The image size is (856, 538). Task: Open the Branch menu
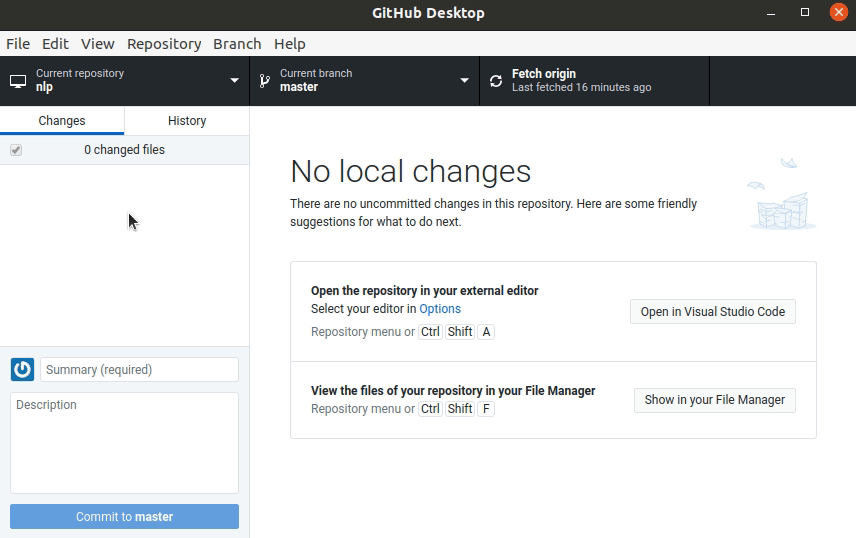[237, 44]
